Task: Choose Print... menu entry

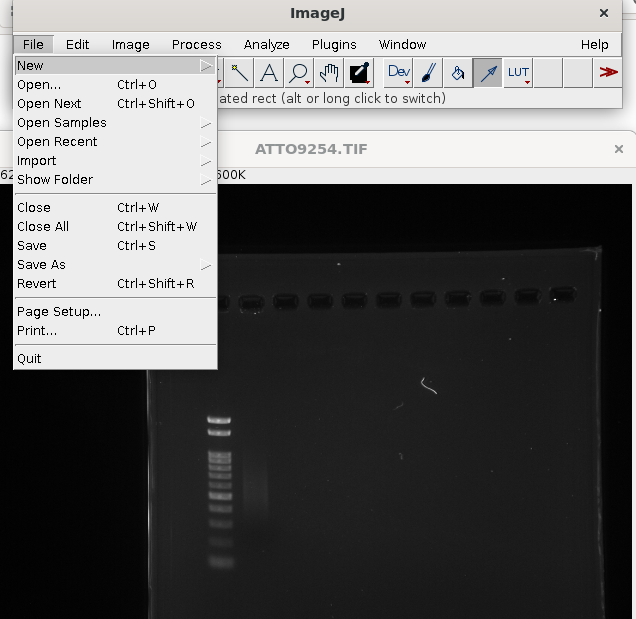Action: coord(115,331)
